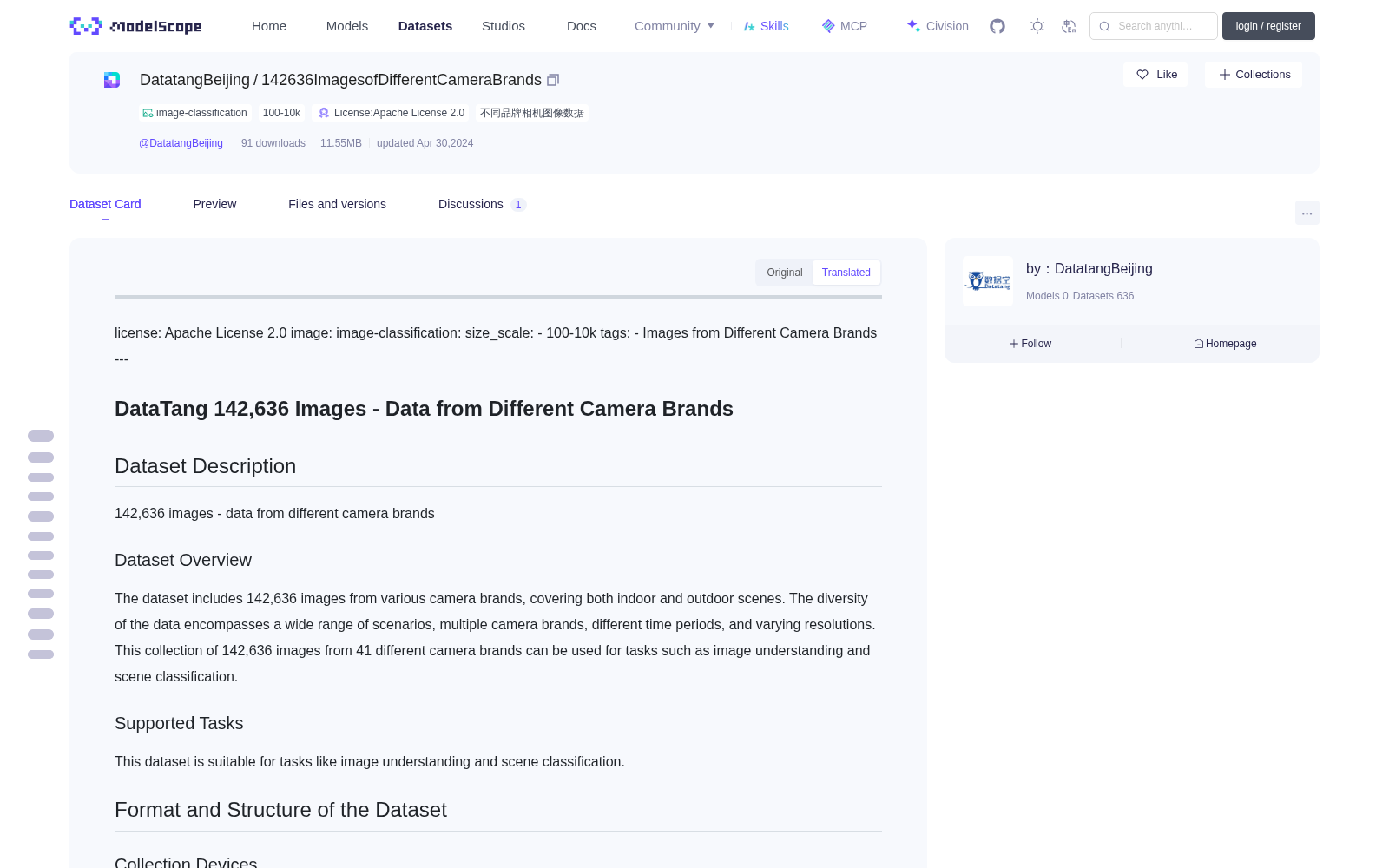Copy the dataset name with the copy icon
This screenshot has height=868, width=1389.
[553, 80]
